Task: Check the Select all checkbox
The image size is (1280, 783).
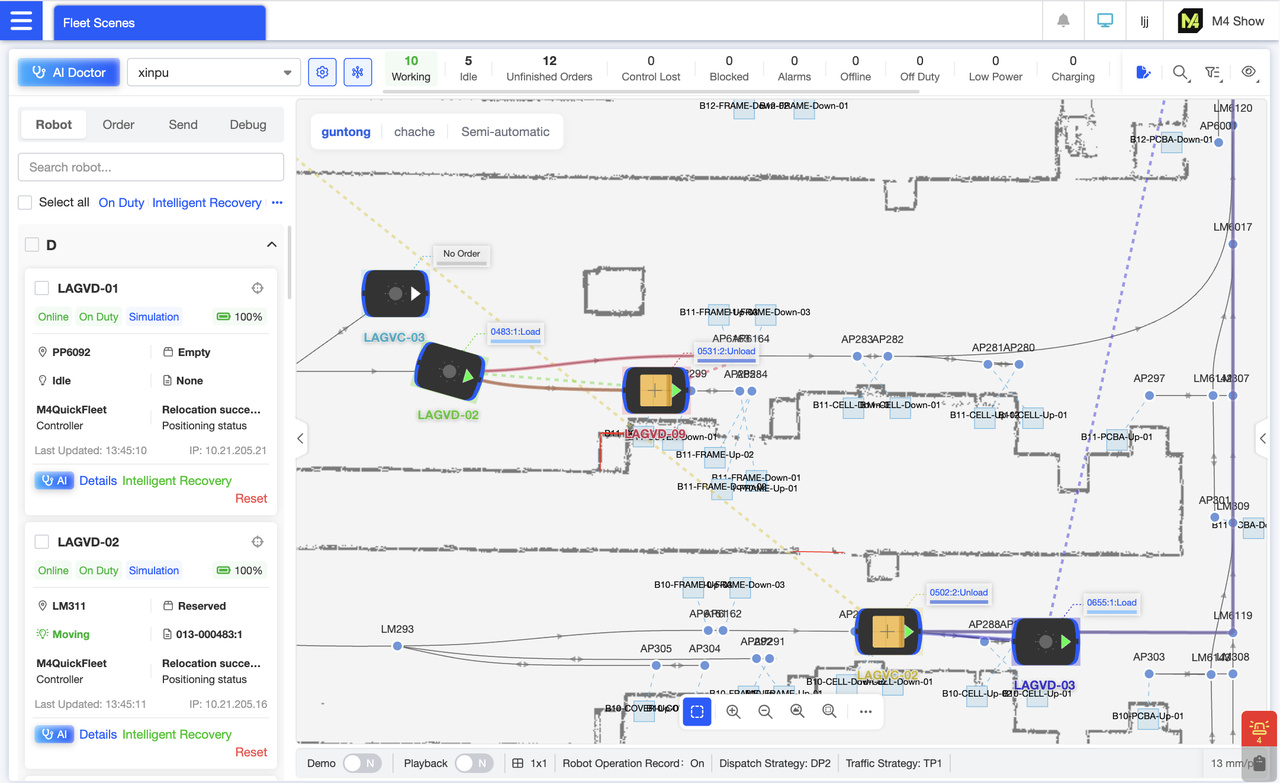Action: point(24,202)
